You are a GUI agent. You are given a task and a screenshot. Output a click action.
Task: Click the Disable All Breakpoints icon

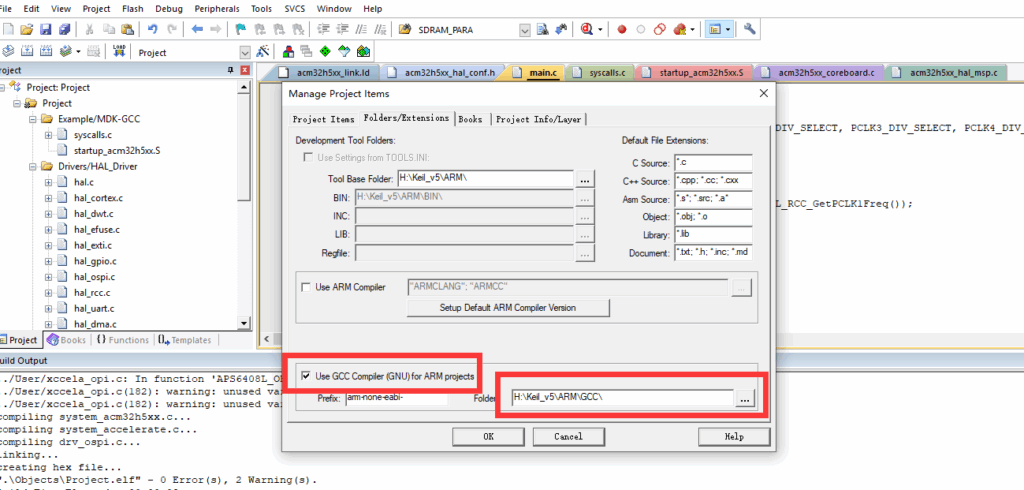(660, 29)
